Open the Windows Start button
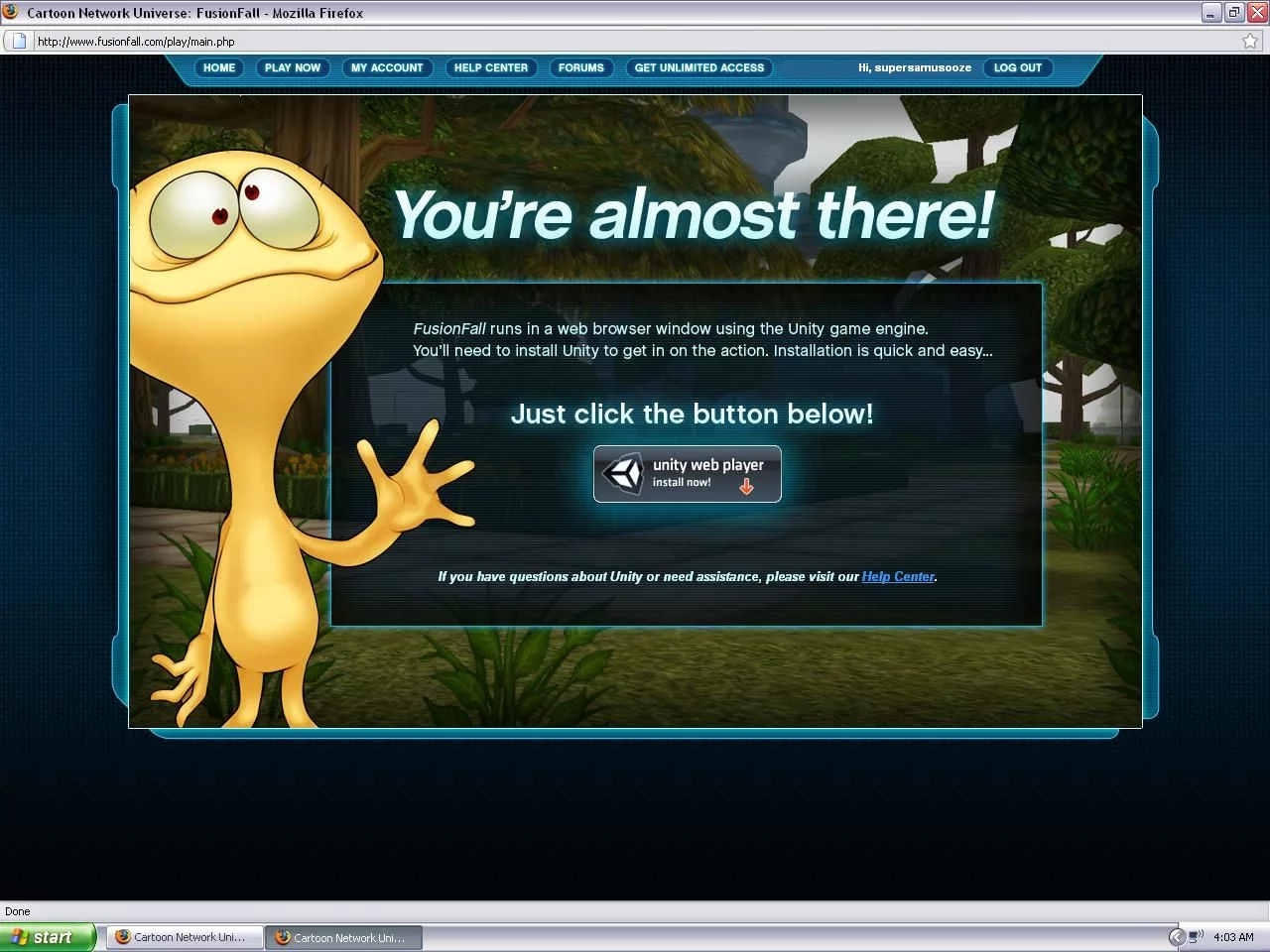Screen dimensions: 1270x952 click(48, 937)
